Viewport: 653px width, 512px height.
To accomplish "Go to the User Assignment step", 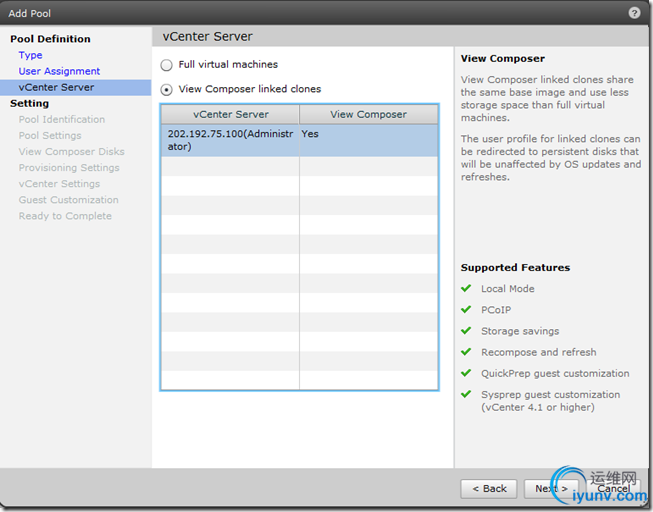I will 59,71.
